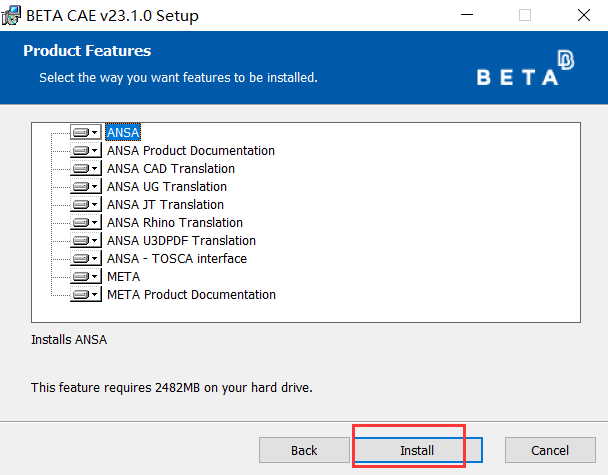Image resolution: width=608 pixels, height=475 pixels.
Task: Start installation with the Install button
Action: 418,450
